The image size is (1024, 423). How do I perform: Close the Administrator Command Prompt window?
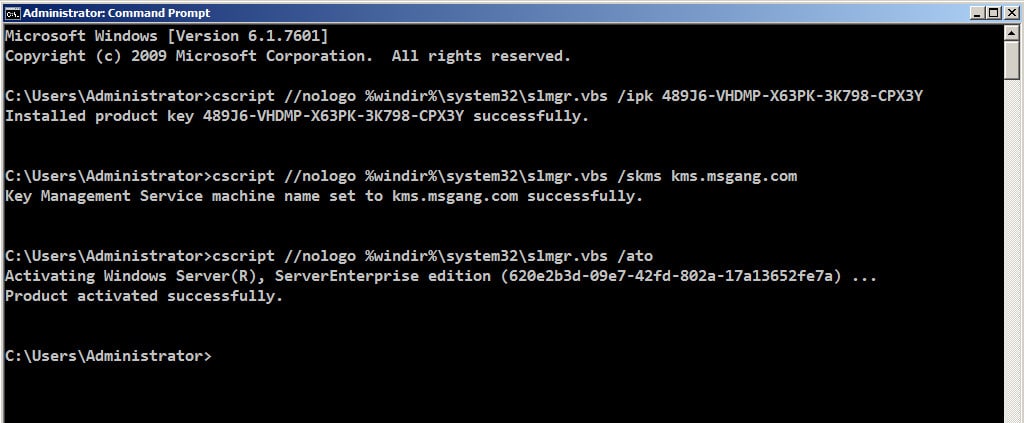[1010, 12]
